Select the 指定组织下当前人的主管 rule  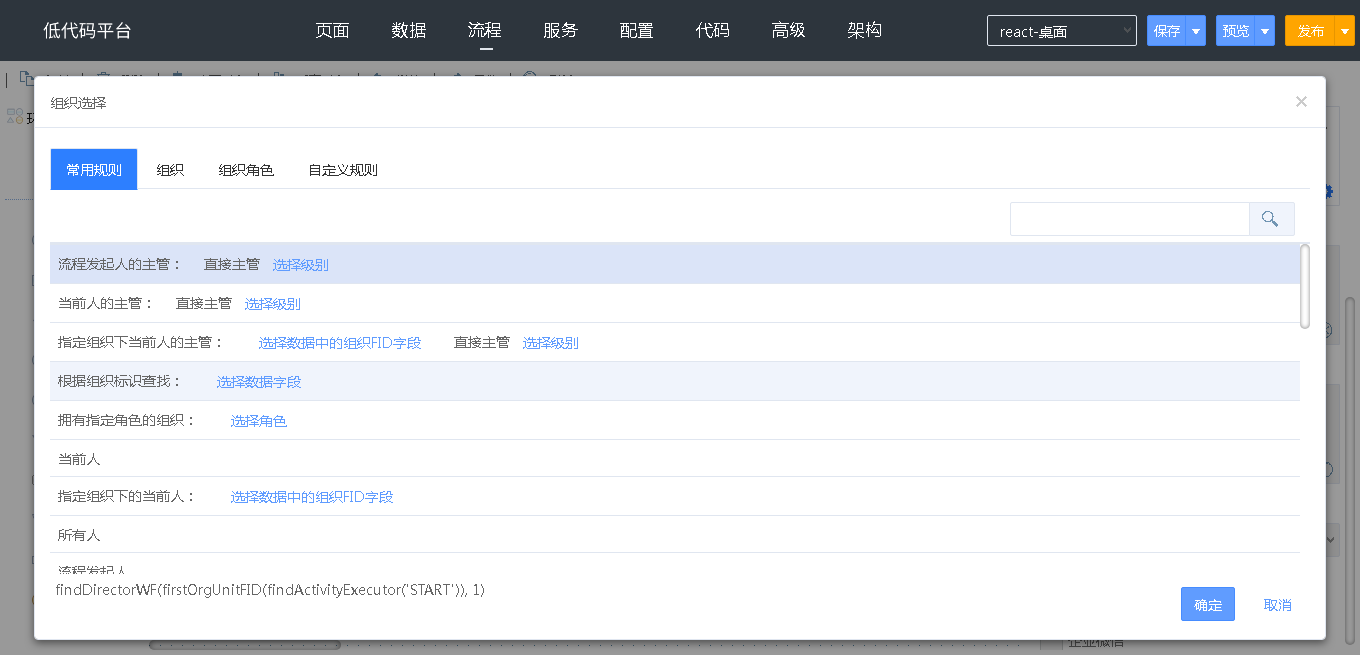click(675, 343)
